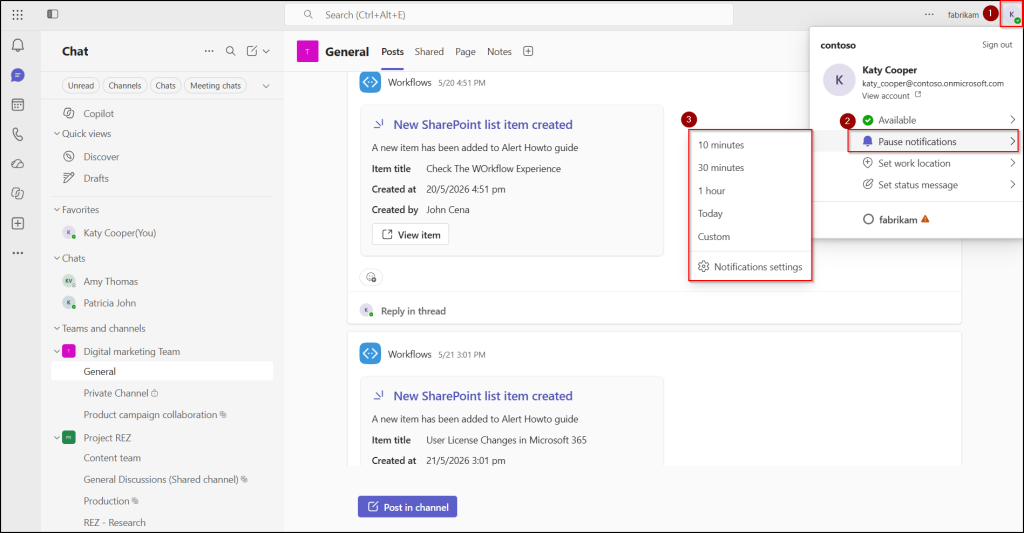Switch to Shared tab
The image size is (1024, 533).
point(429,52)
